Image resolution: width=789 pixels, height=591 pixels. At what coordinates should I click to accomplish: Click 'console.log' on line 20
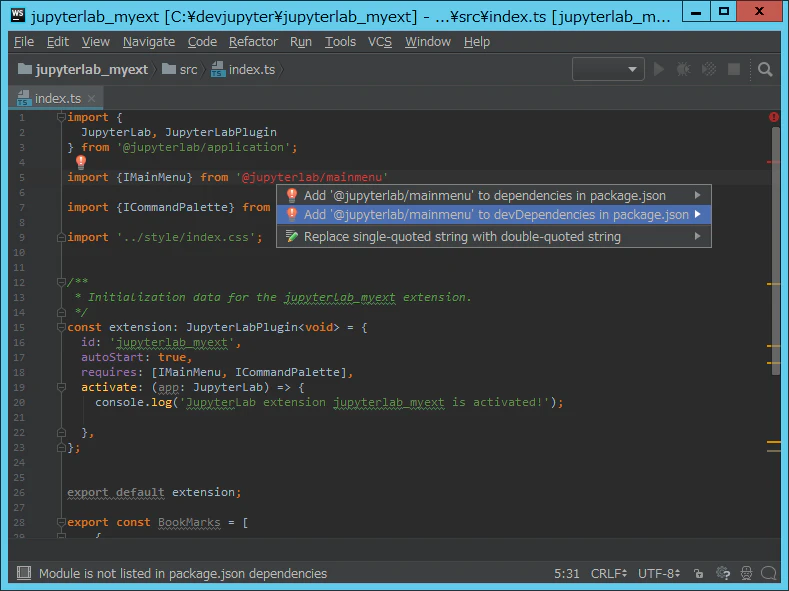tap(134, 402)
